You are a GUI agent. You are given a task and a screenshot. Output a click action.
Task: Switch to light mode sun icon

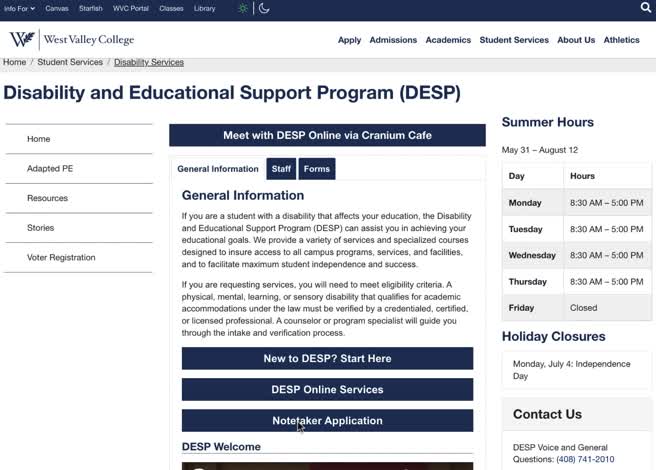243,8
